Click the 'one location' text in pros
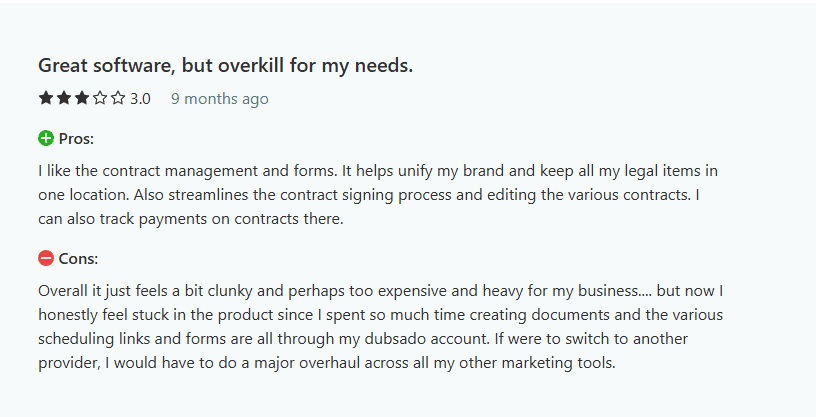 click(83, 195)
